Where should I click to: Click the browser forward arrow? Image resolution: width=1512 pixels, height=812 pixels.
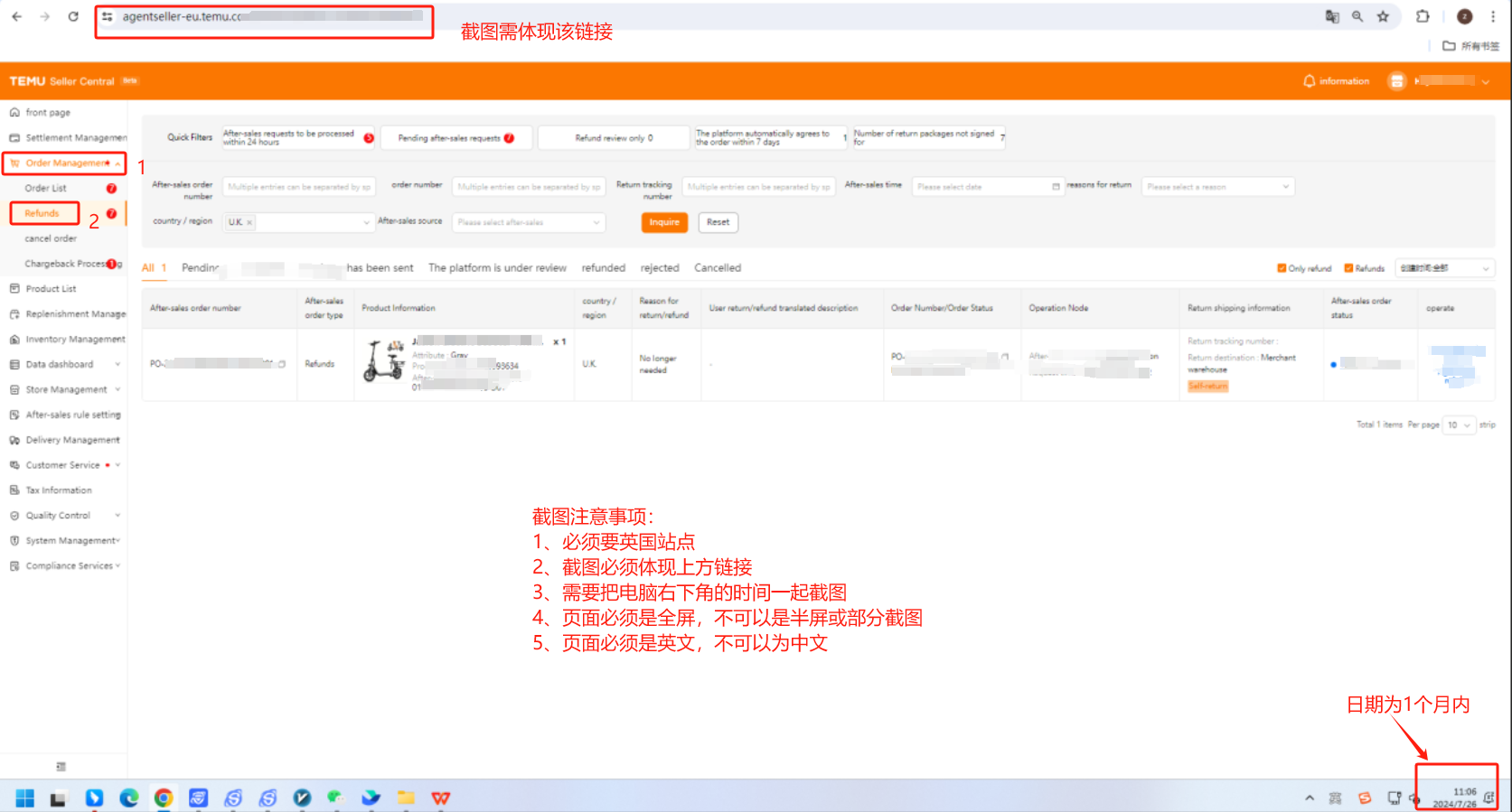(x=44, y=16)
